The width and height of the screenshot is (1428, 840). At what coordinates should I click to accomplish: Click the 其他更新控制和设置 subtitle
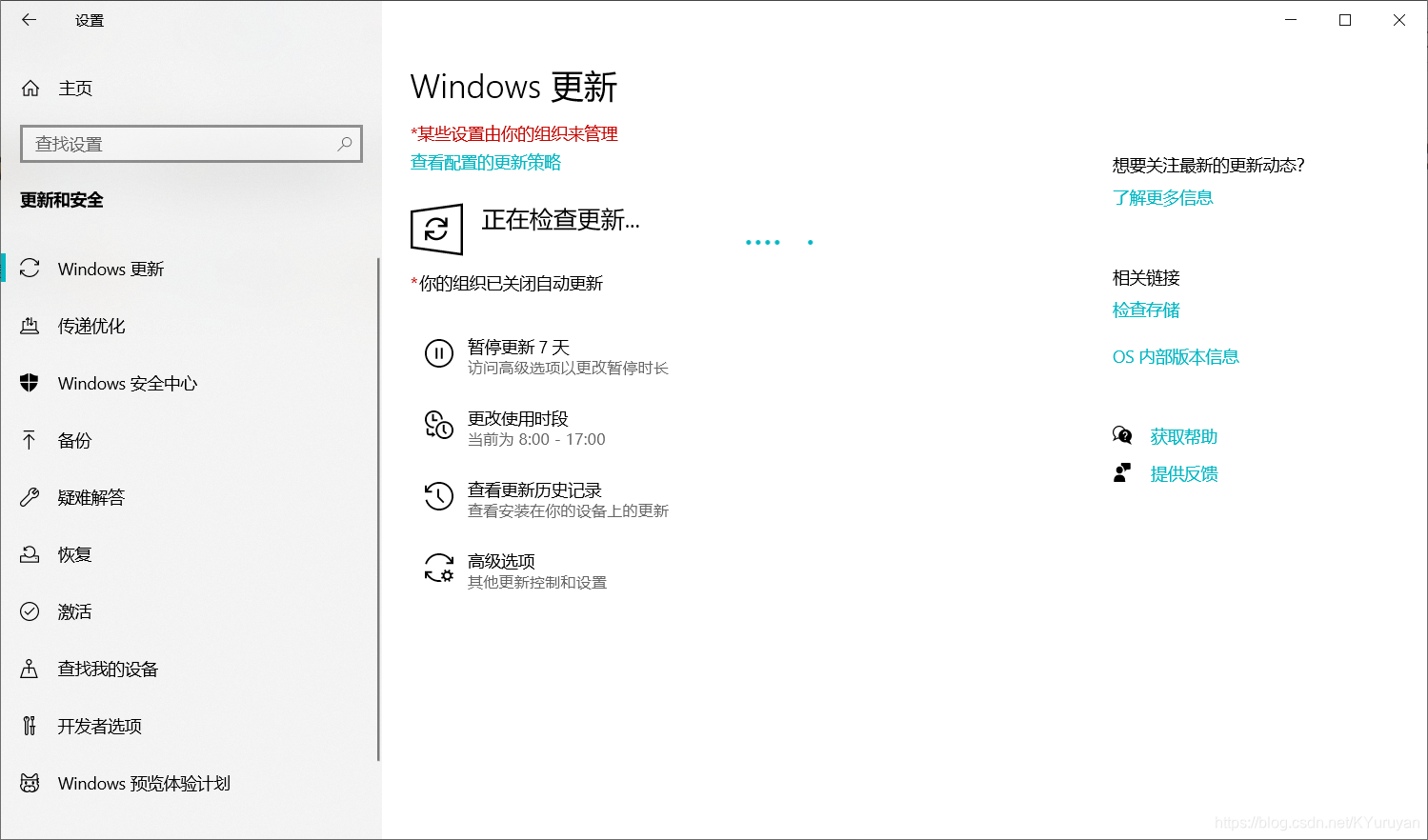[536, 582]
